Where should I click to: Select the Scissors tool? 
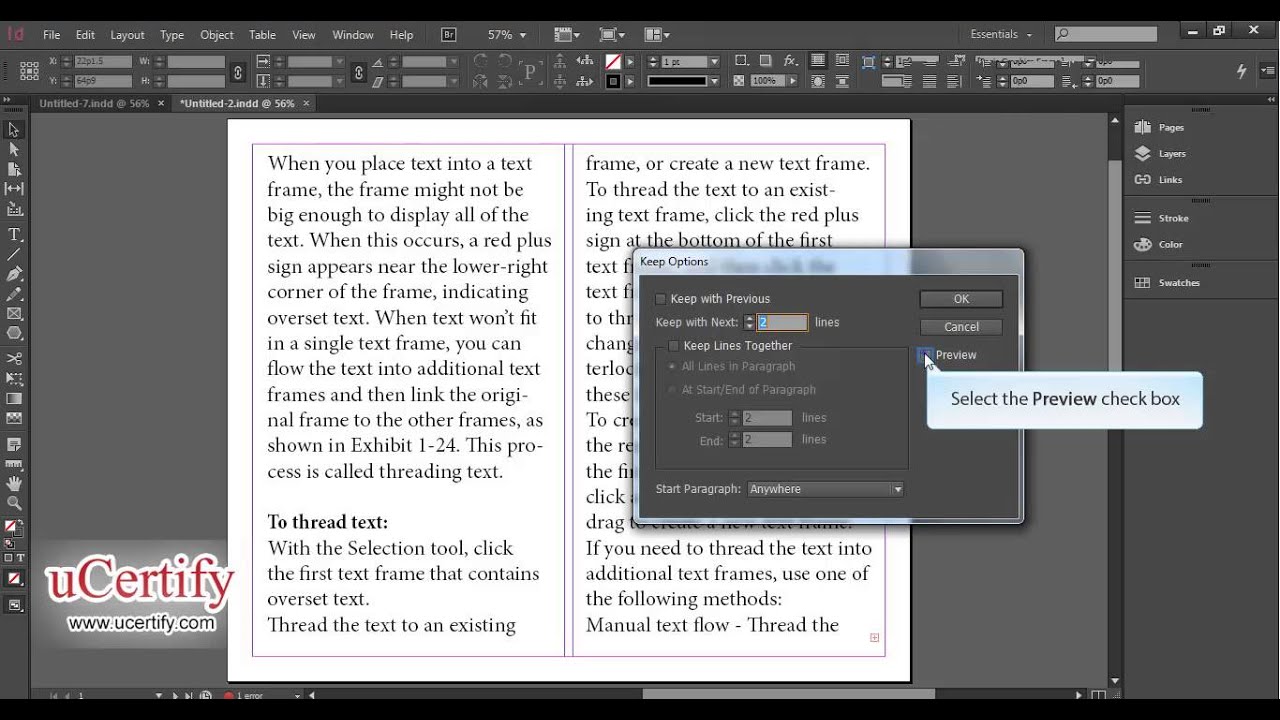14,358
